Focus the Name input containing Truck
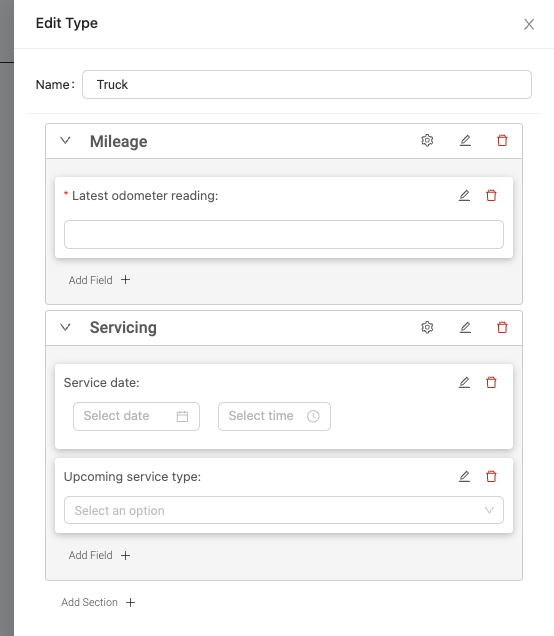 (307, 84)
